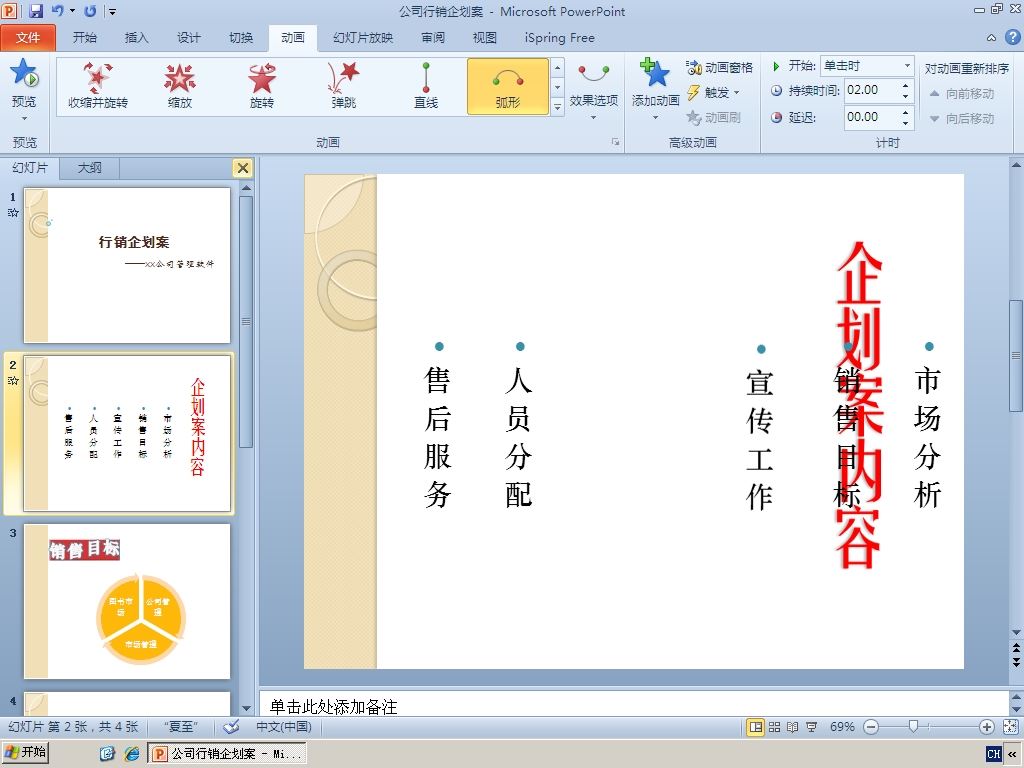The image size is (1024, 768).
Task: Select the Arc (弧形) motion path
Action: pos(508,86)
